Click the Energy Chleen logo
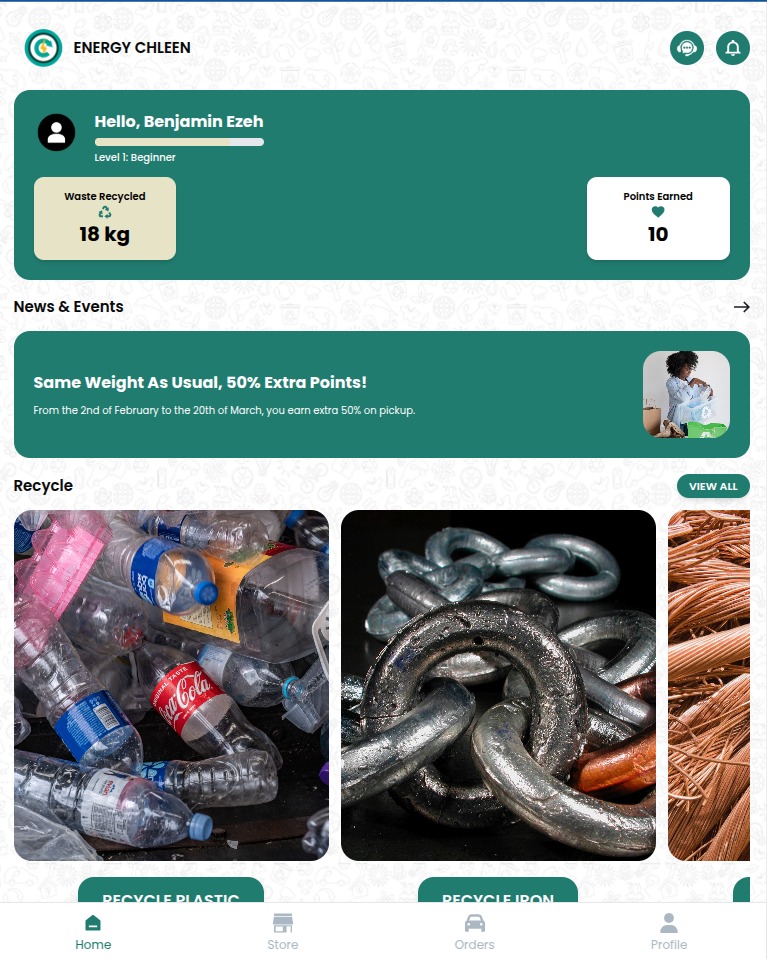Image resolution: width=767 pixels, height=959 pixels. click(43, 48)
